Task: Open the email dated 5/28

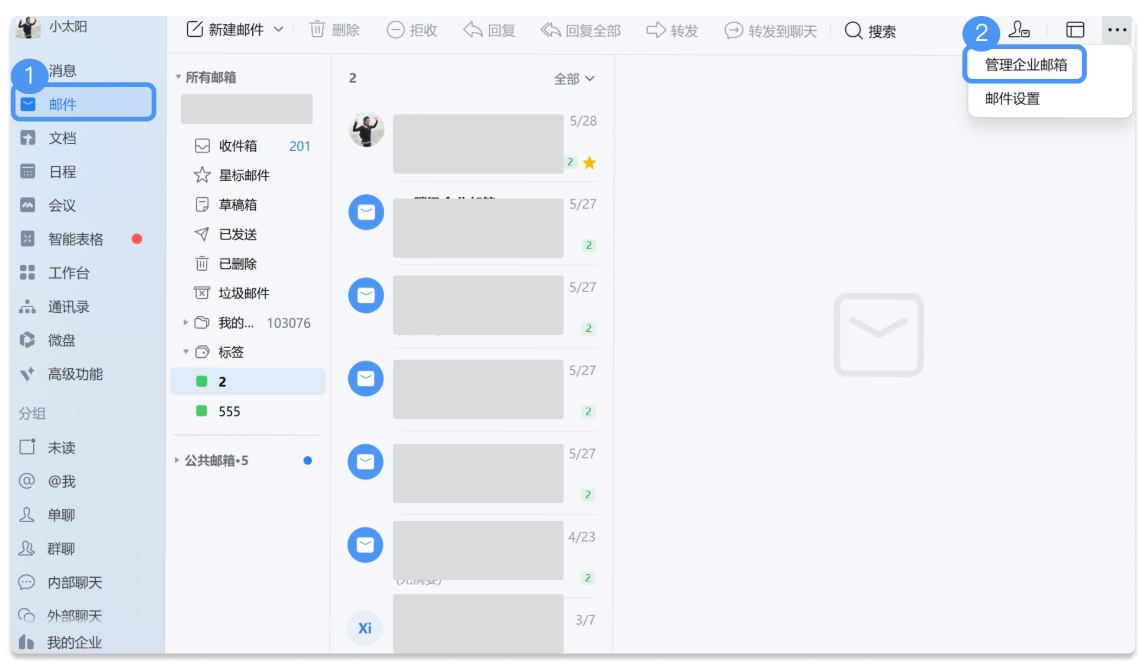Action: (x=473, y=141)
